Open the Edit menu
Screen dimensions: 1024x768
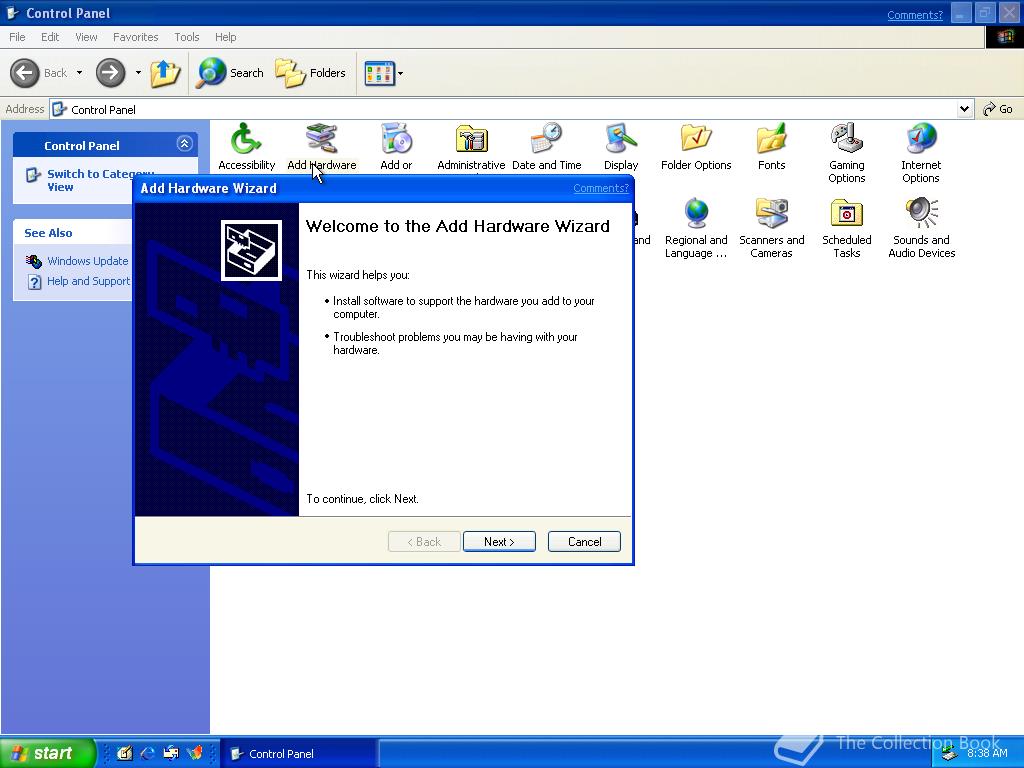click(50, 37)
